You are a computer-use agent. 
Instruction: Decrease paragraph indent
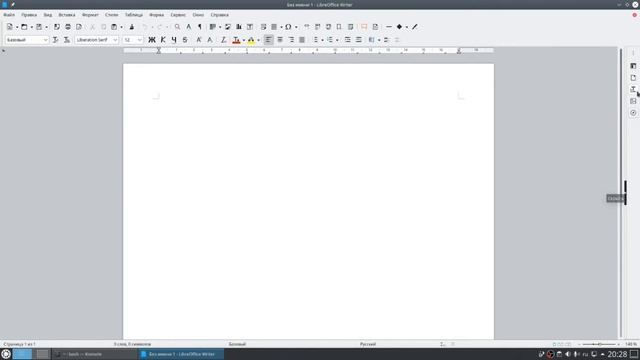pyautogui.click(x=358, y=40)
